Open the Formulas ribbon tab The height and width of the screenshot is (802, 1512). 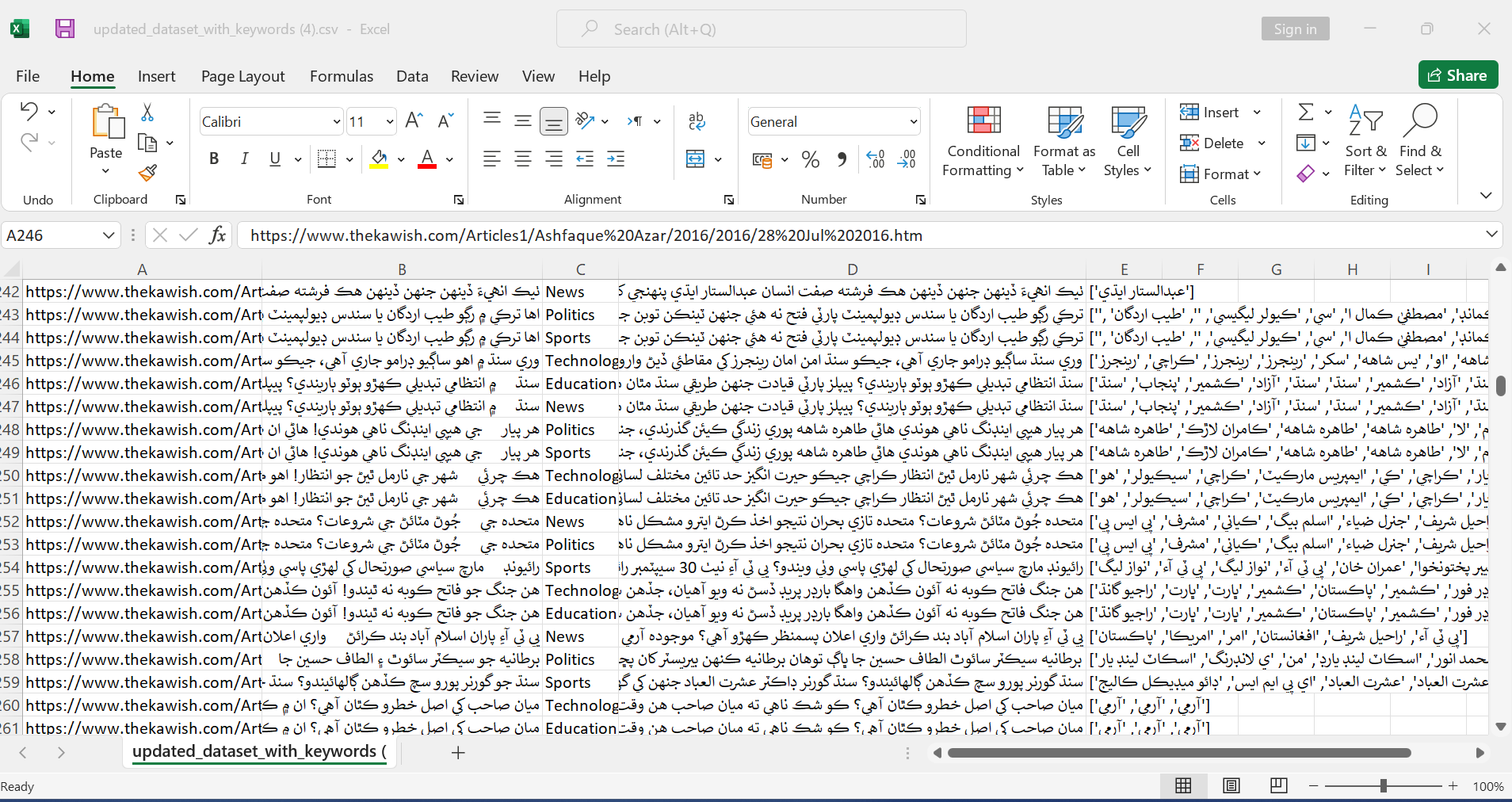(342, 76)
